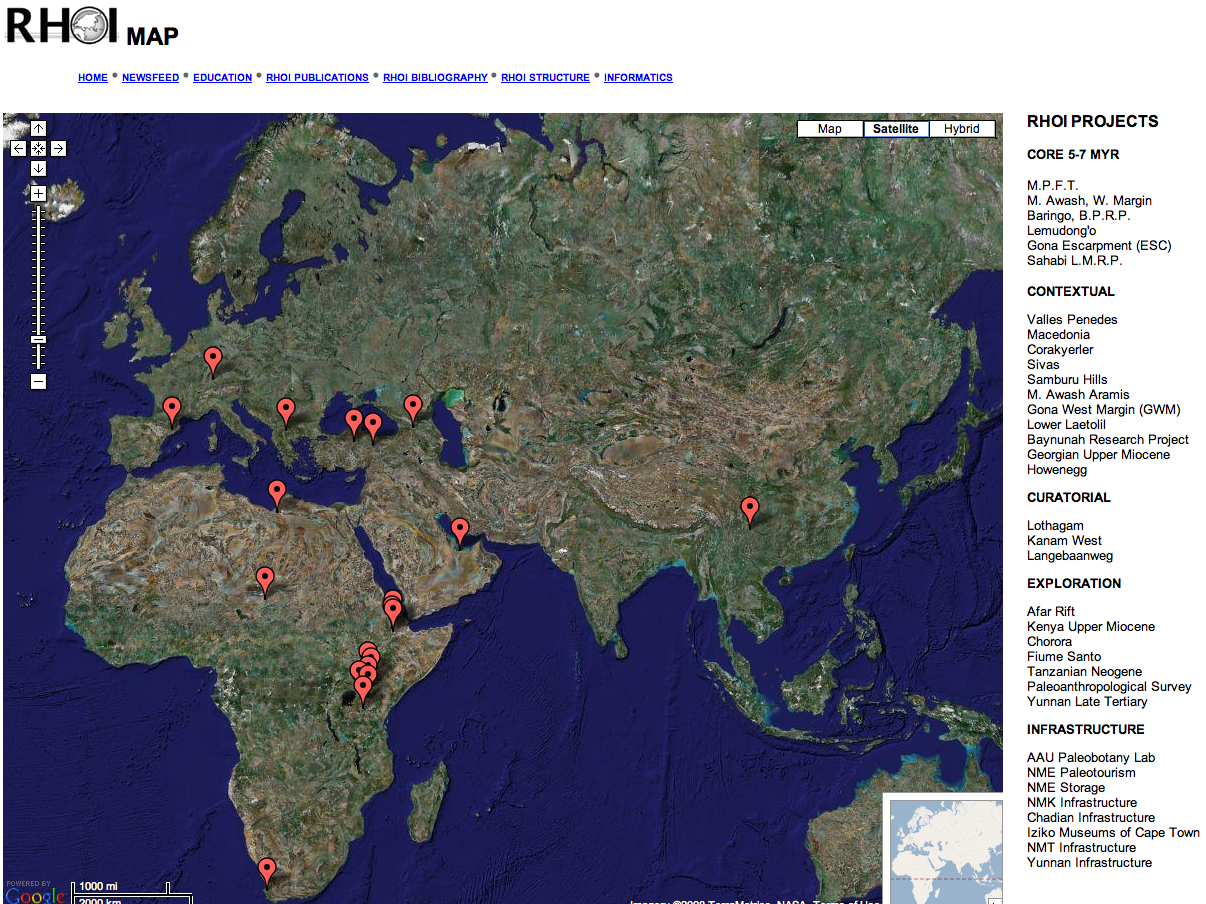Zoom in using the plus button

pos(38,193)
